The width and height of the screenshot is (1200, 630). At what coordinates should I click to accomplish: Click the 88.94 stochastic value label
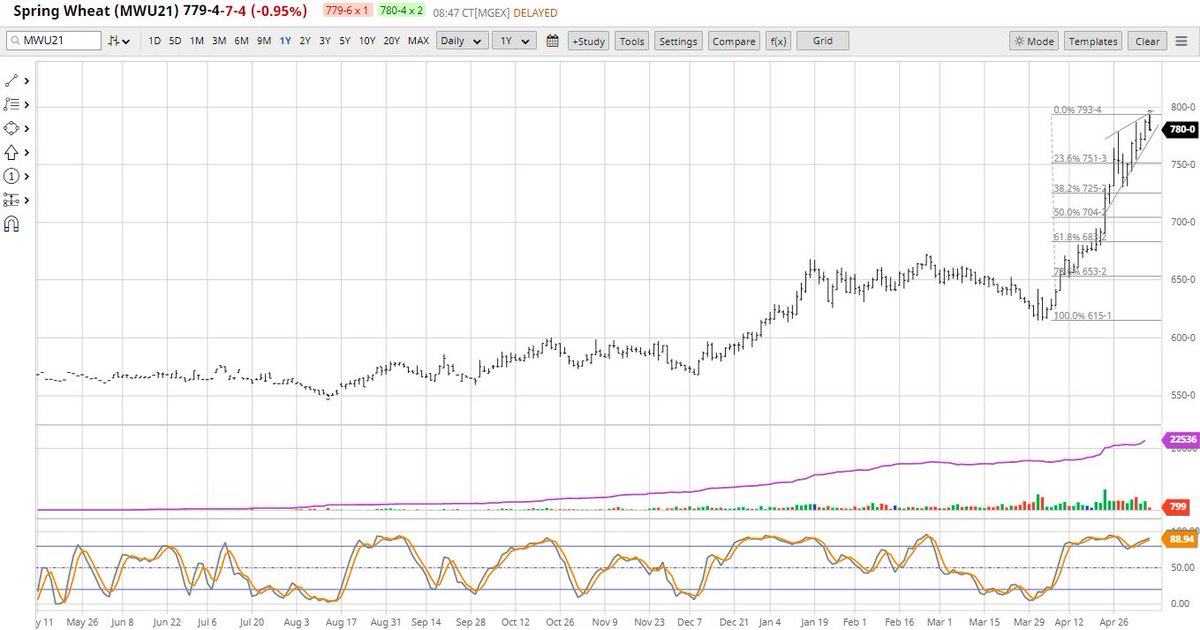pyautogui.click(x=1180, y=539)
